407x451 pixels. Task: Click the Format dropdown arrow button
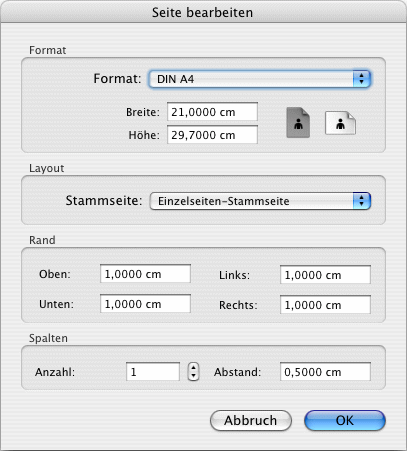362,79
